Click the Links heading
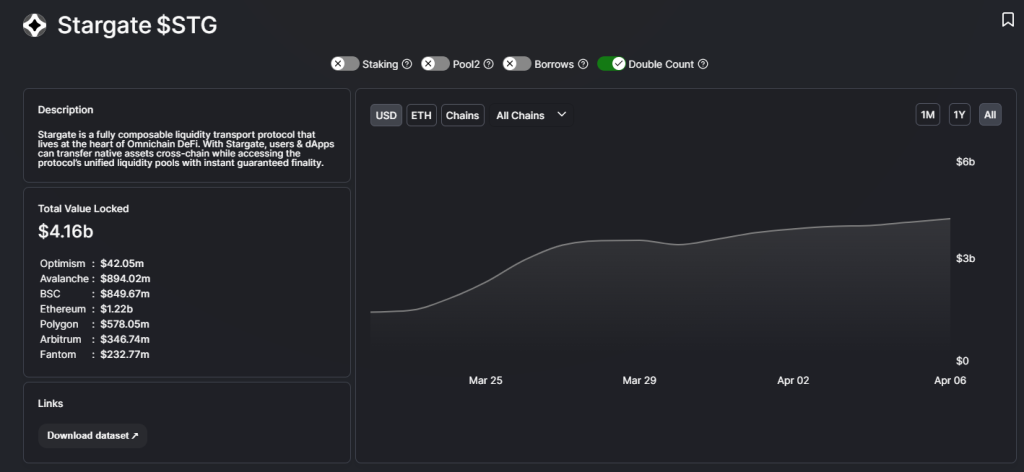Screen dimensions: 1024x472 click(50, 403)
